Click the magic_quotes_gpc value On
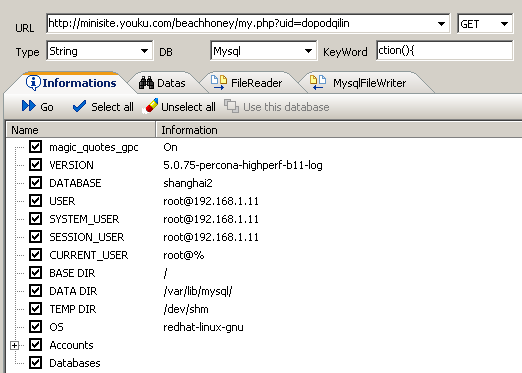 [x=170, y=147]
